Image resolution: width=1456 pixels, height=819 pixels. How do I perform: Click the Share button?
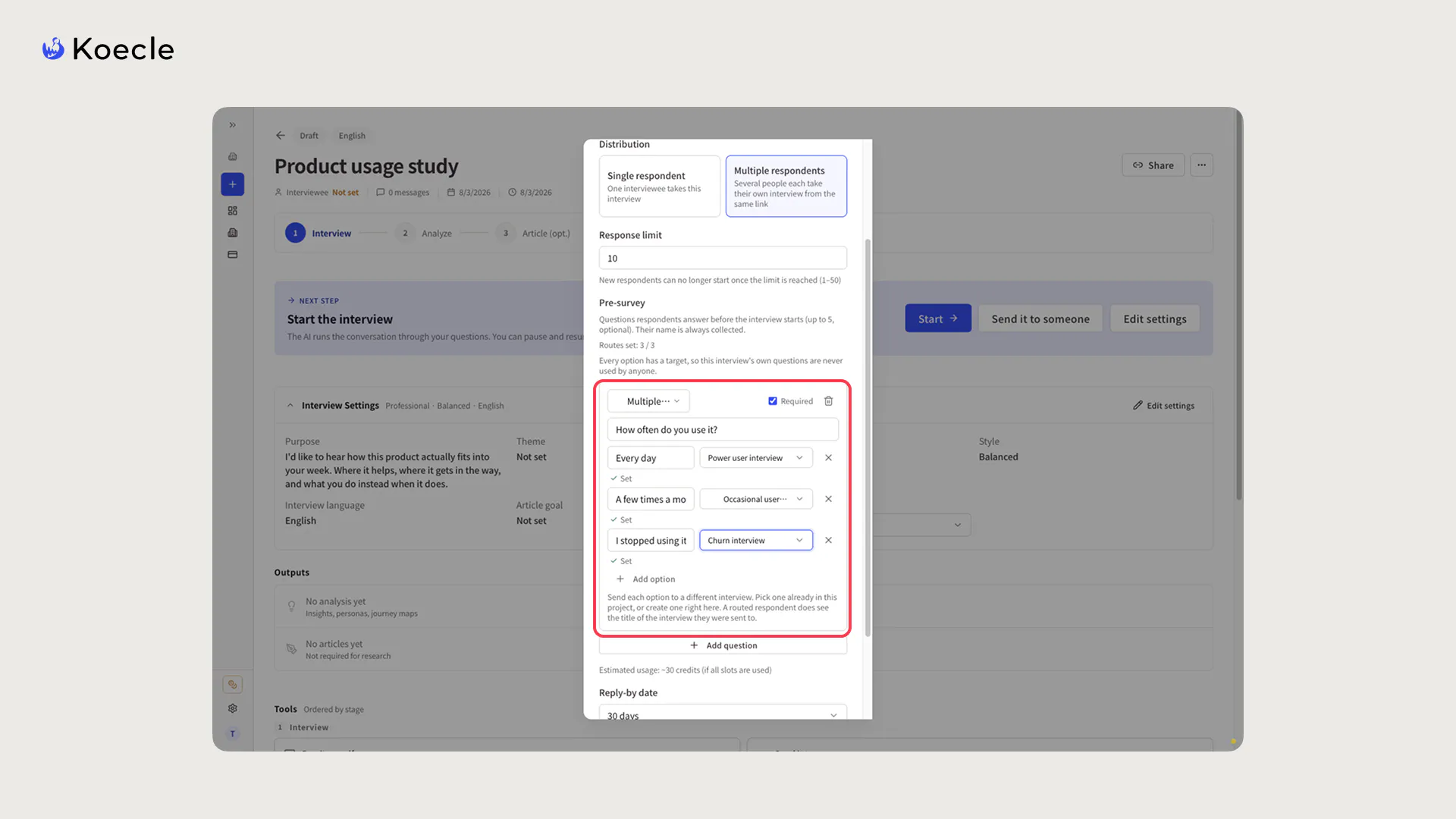coord(1153,165)
